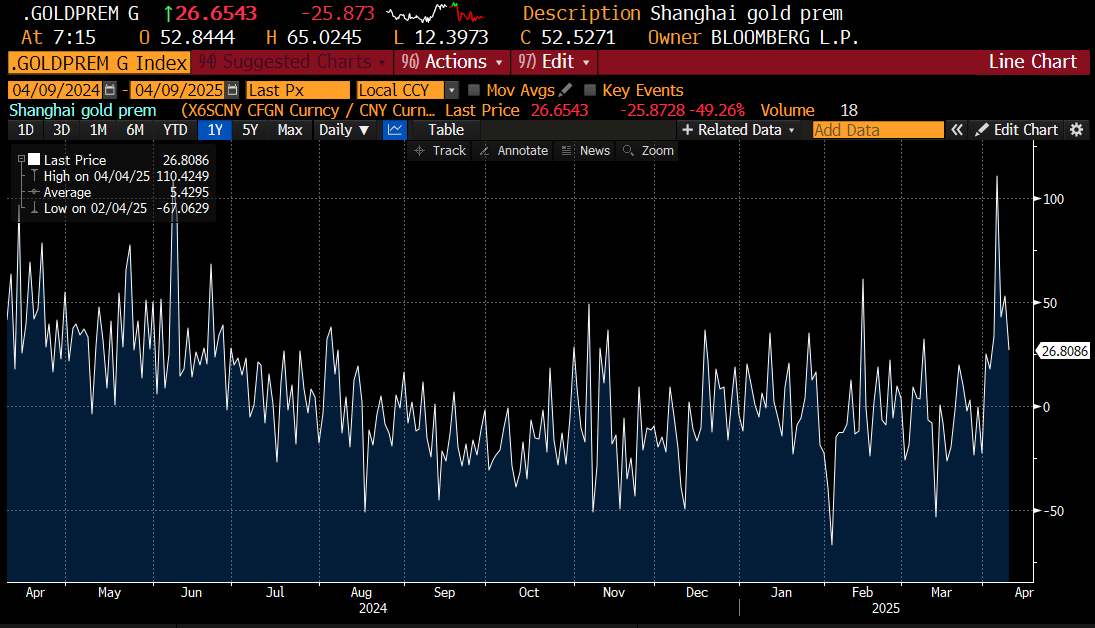Click the -49.26% change value
This screenshot has height=628, width=1095.
click(717, 110)
